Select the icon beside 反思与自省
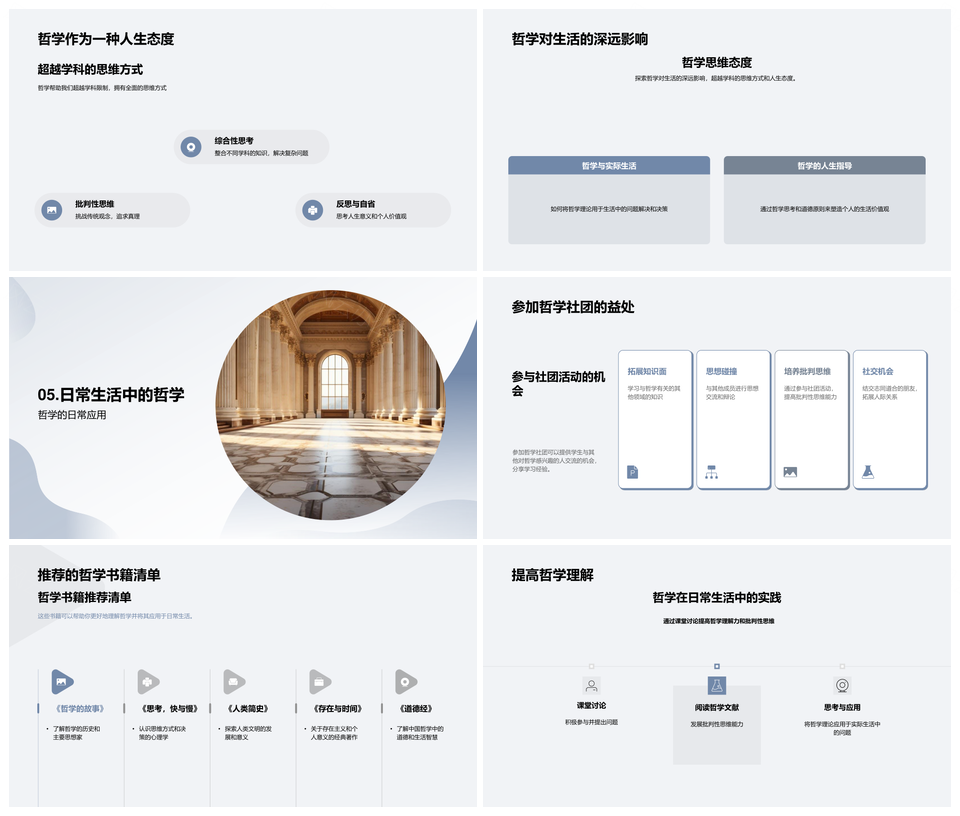 [313, 210]
